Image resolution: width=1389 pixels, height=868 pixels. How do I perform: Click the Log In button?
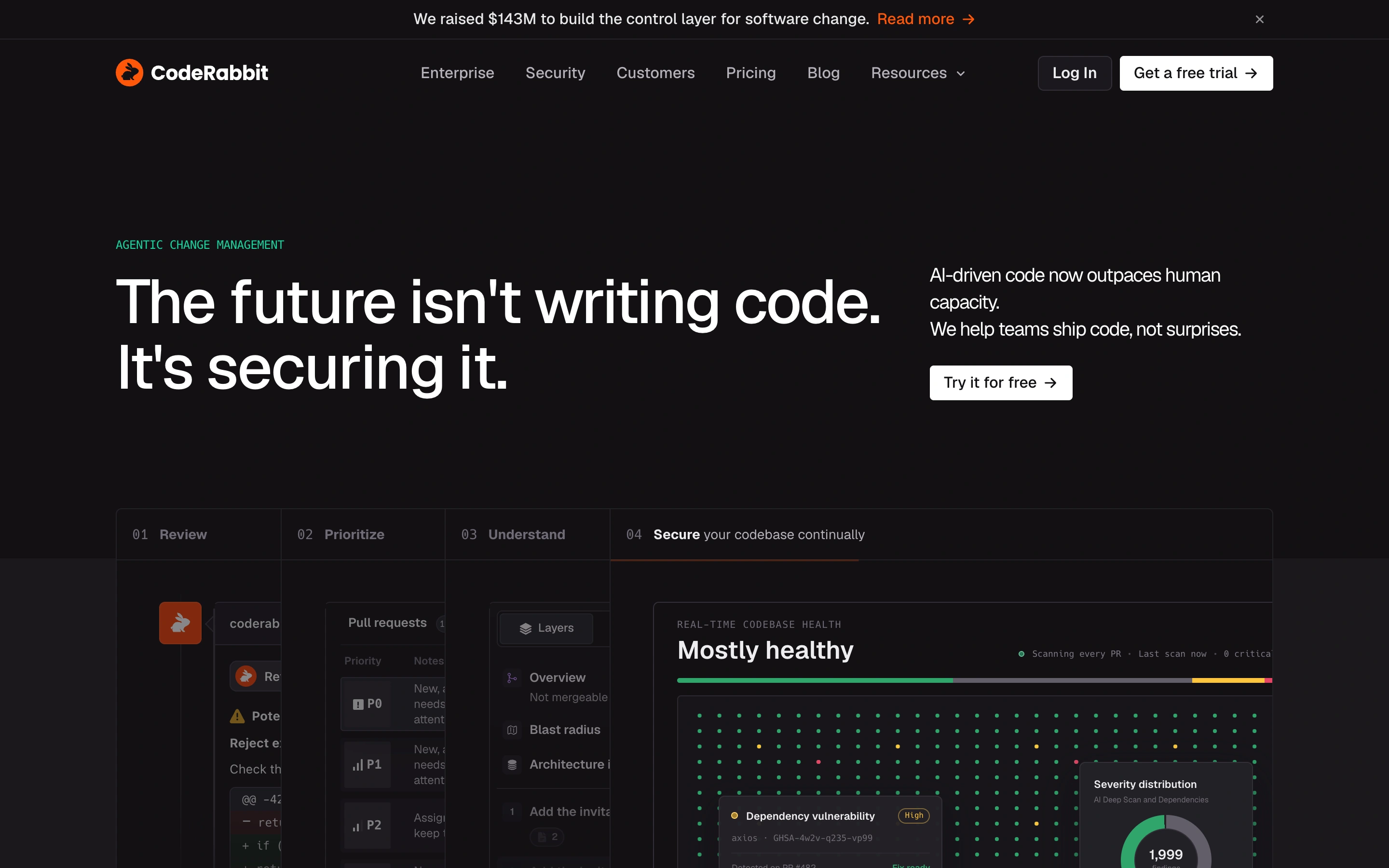click(1075, 73)
